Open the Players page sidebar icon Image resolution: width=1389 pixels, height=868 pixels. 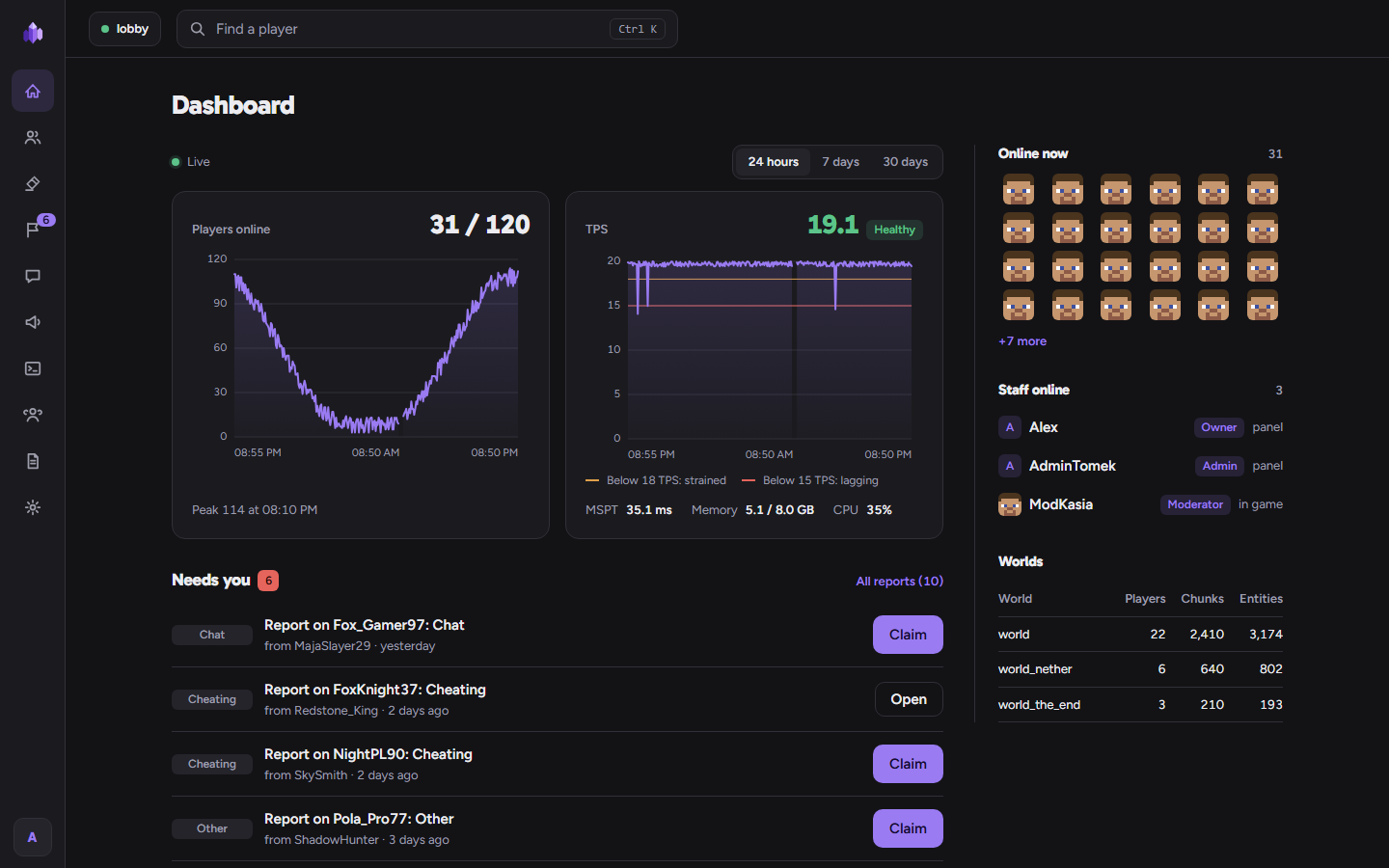click(33, 137)
